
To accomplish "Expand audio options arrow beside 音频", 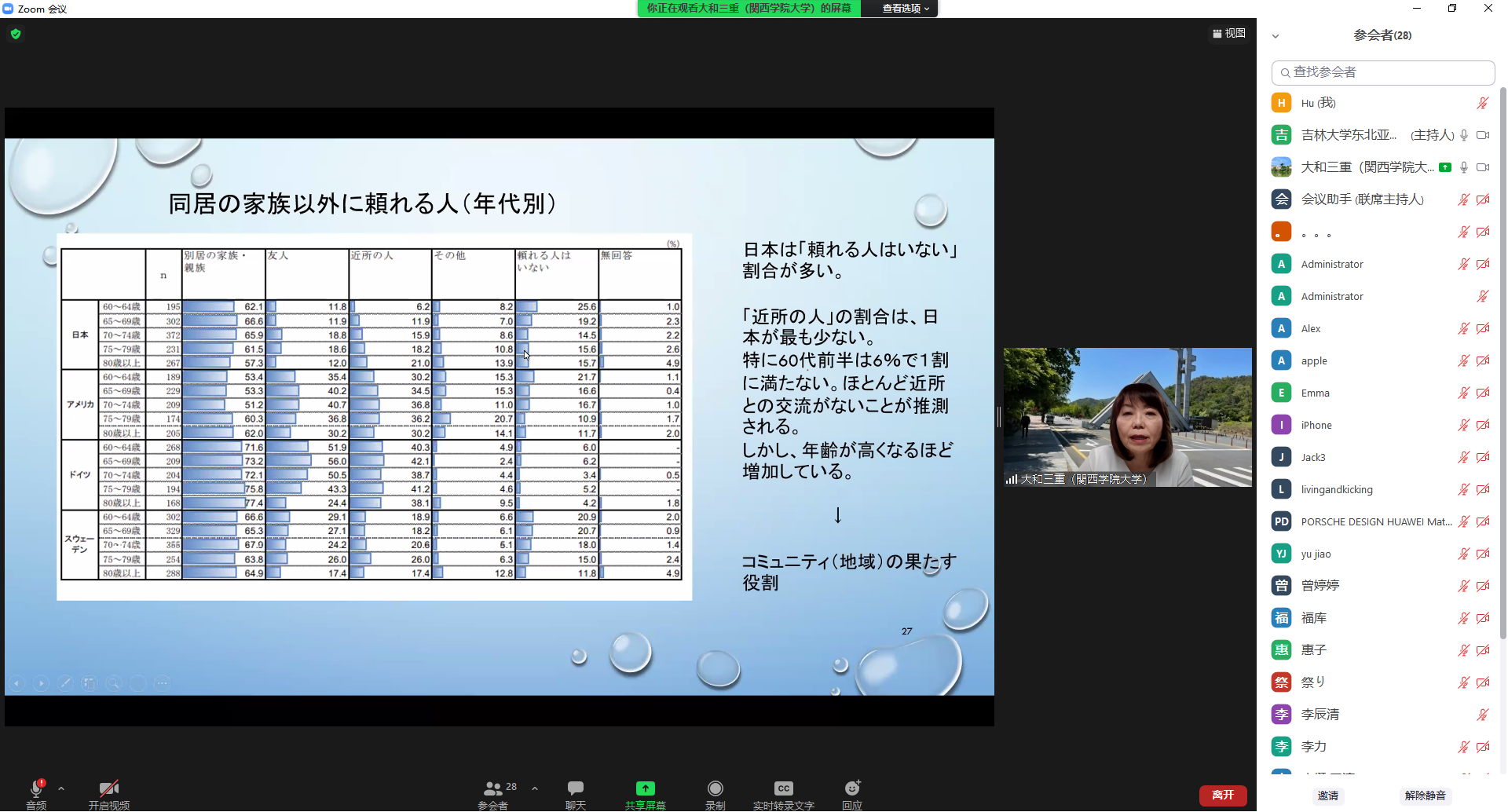I will 61,788.
